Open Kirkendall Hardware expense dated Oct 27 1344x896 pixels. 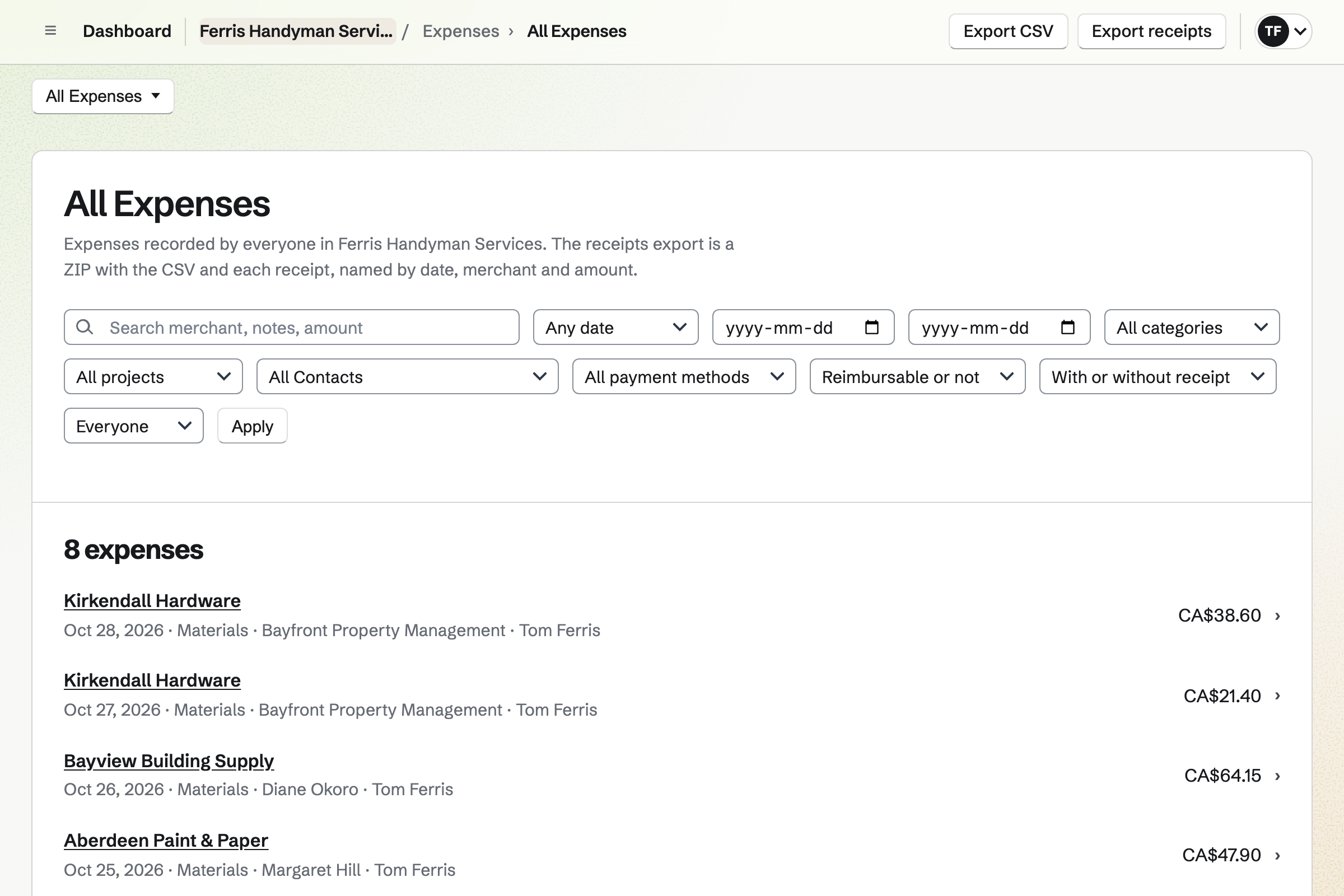(x=152, y=680)
